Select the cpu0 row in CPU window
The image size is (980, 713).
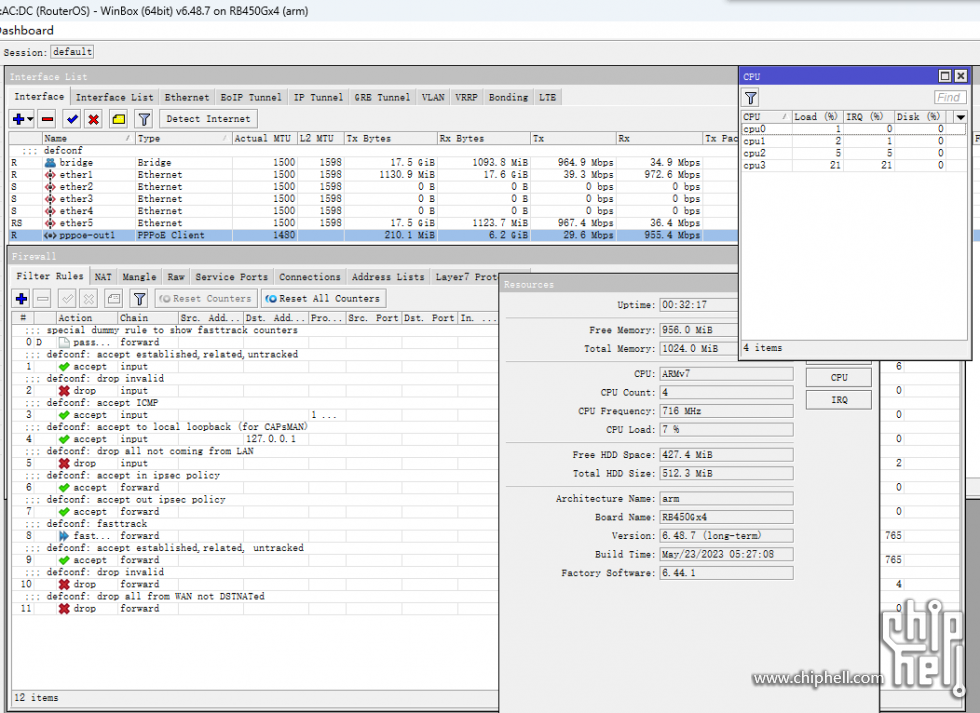pyautogui.click(x=852, y=129)
